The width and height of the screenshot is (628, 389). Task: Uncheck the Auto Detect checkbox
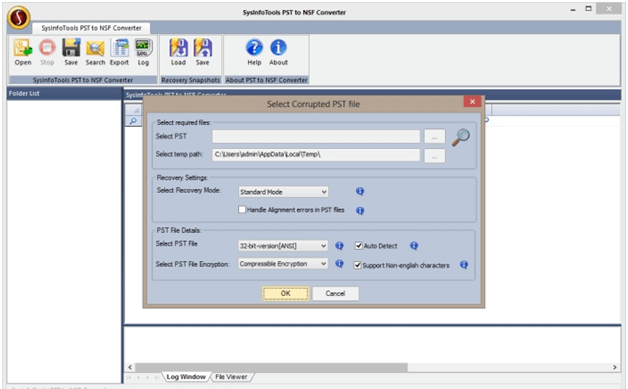coord(358,246)
